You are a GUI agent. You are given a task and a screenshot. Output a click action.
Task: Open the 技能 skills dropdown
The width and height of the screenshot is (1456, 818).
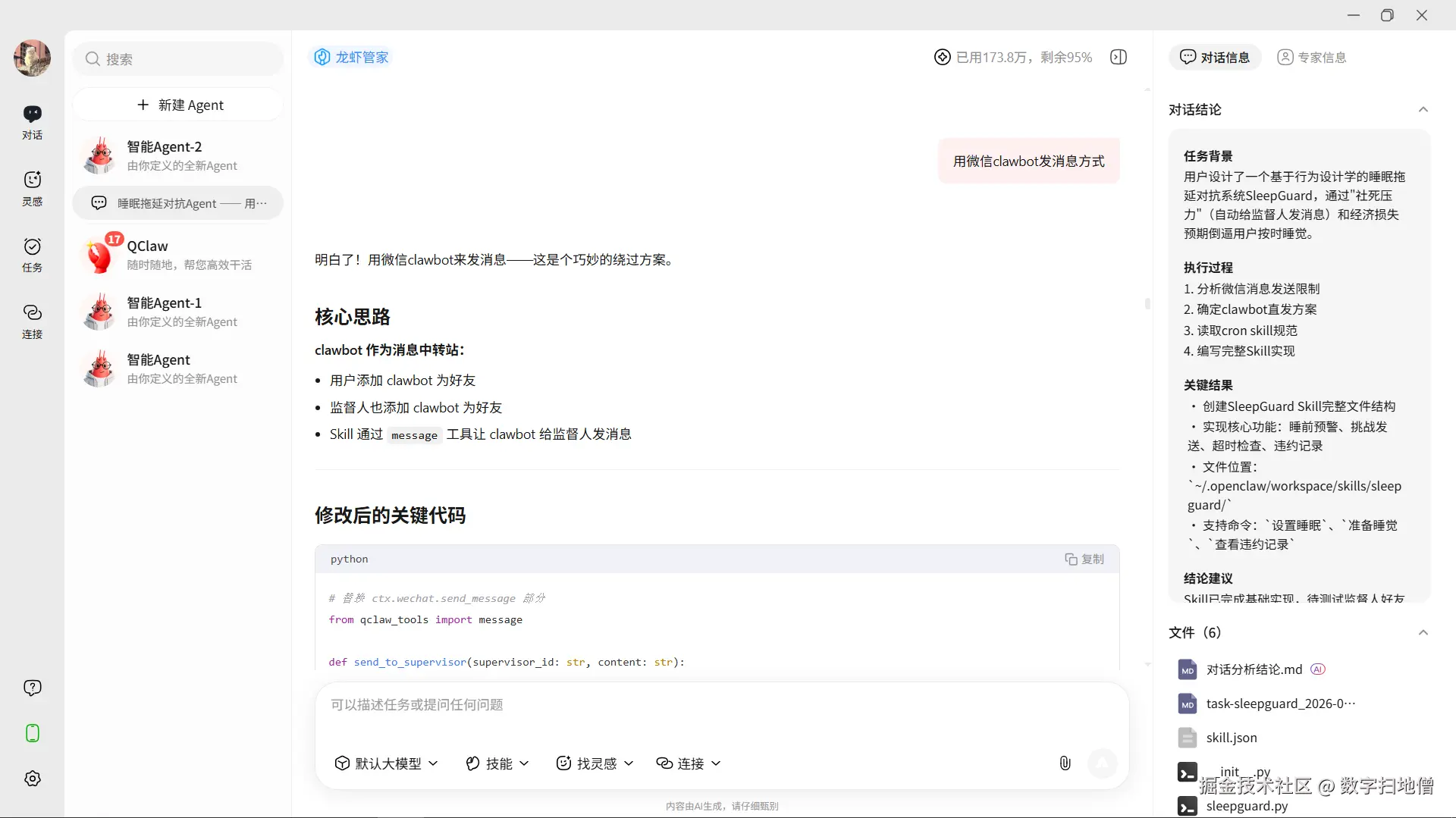pos(497,763)
